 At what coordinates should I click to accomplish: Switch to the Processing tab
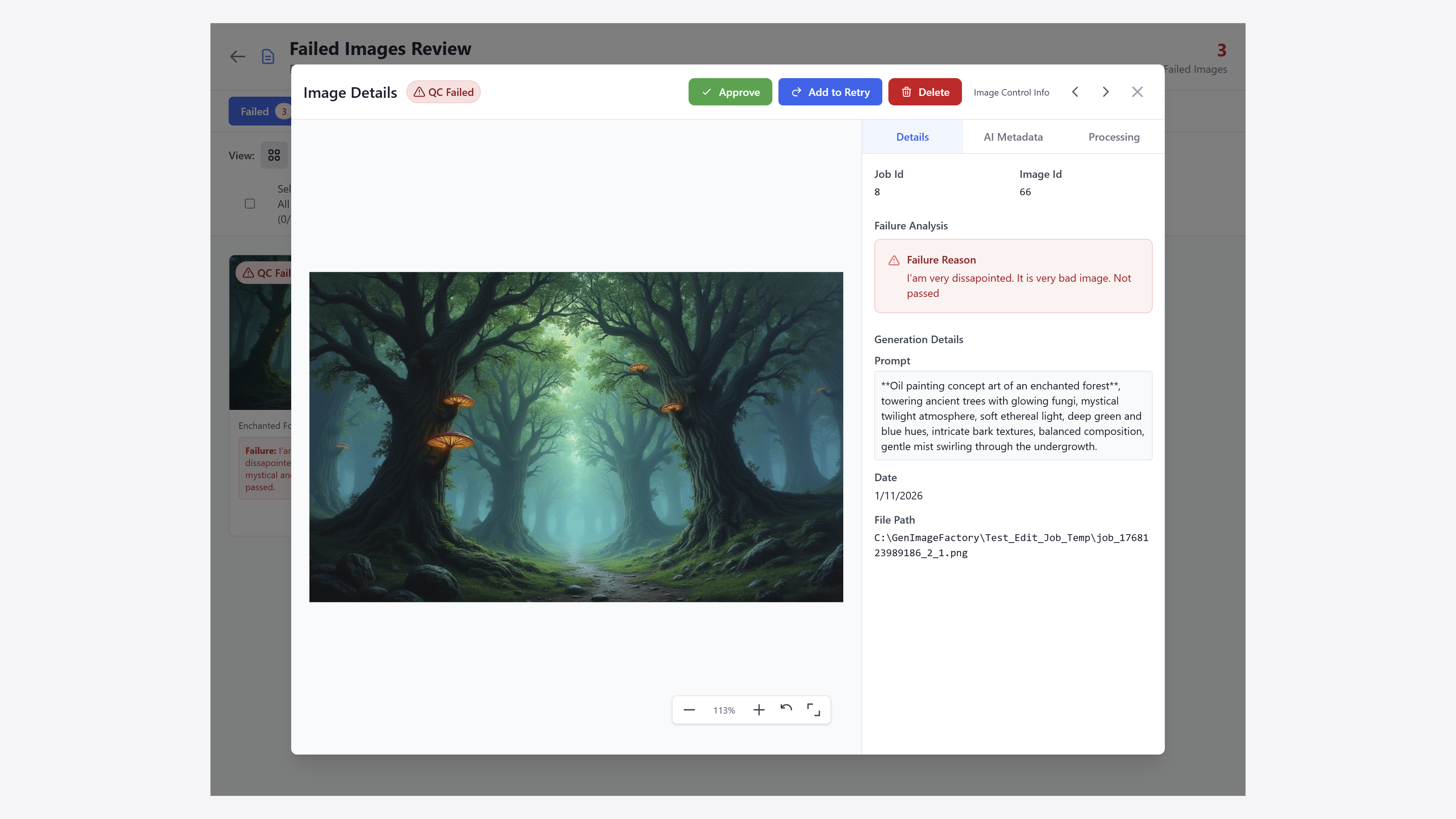[x=1114, y=137]
